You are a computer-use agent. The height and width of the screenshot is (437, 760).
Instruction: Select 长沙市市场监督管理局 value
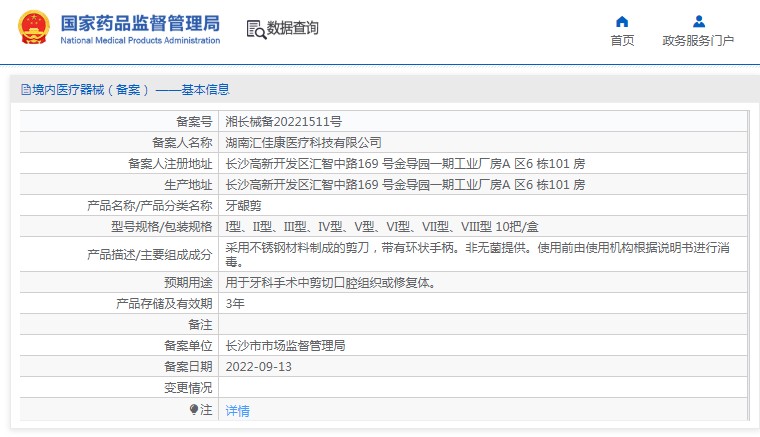tap(285, 345)
